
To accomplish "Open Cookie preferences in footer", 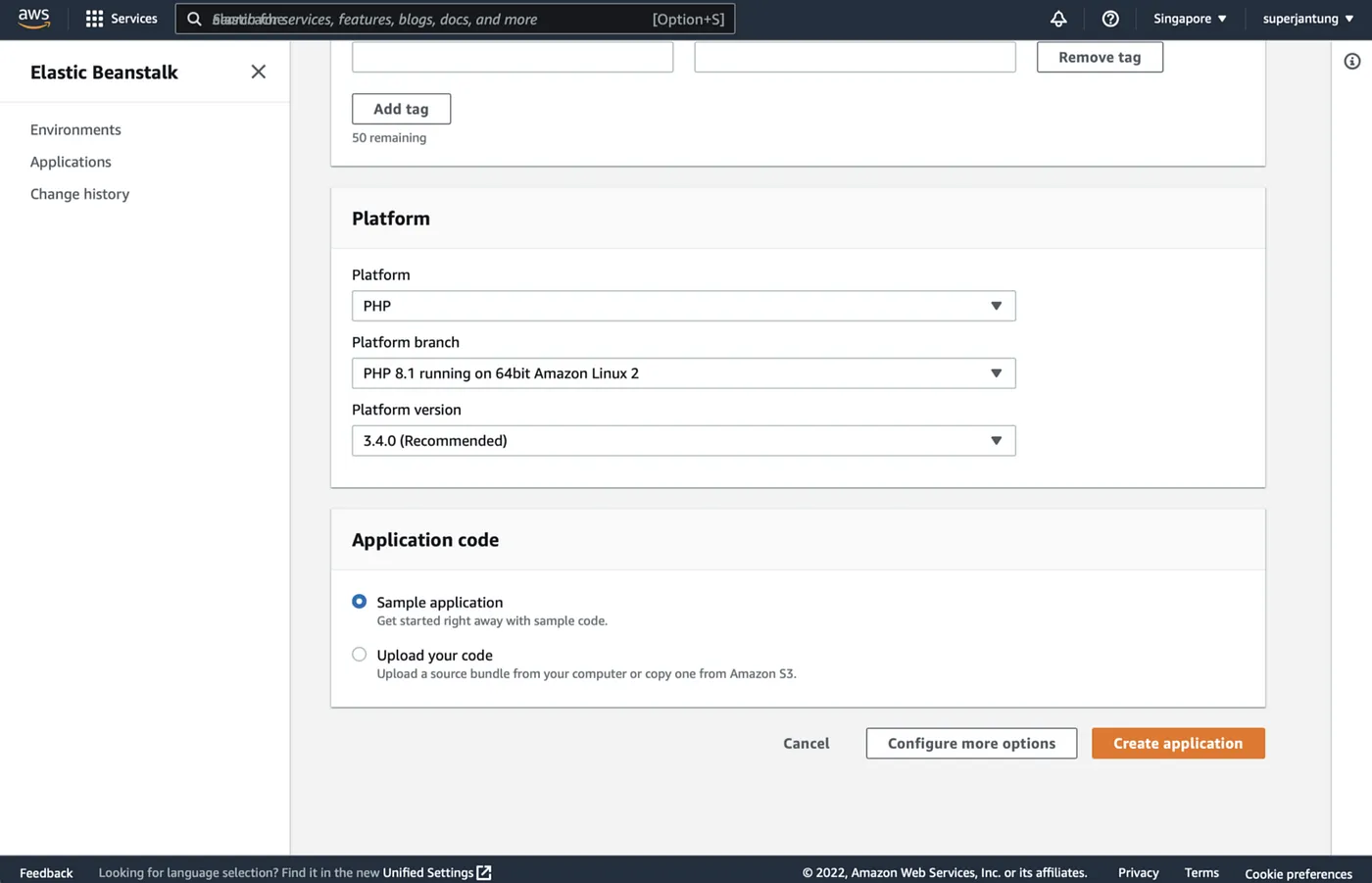I will pos(1298,873).
